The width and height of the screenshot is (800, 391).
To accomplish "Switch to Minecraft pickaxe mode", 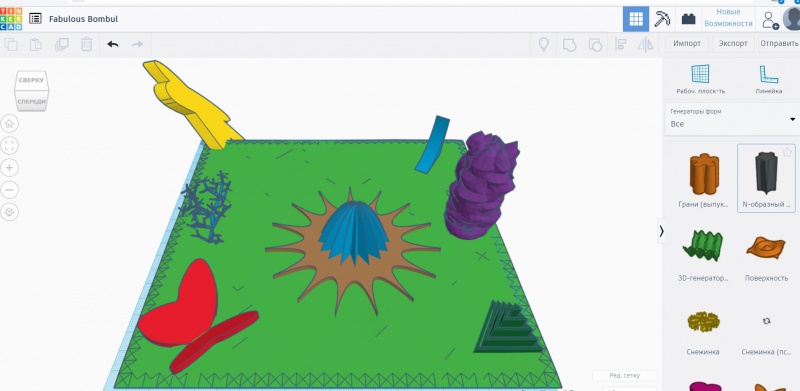I will point(662,19).
